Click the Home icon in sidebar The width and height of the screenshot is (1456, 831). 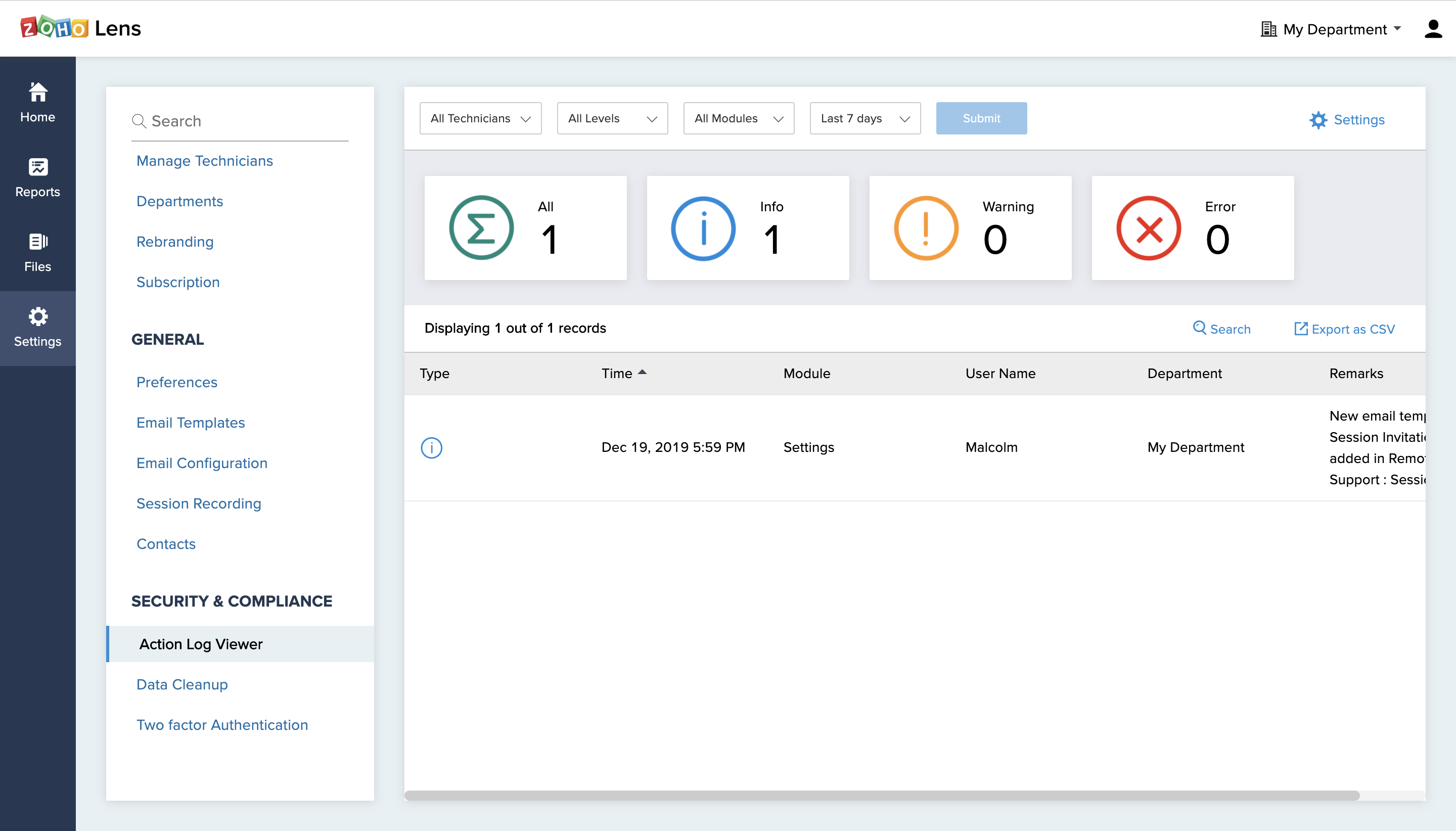pos(38,92)
